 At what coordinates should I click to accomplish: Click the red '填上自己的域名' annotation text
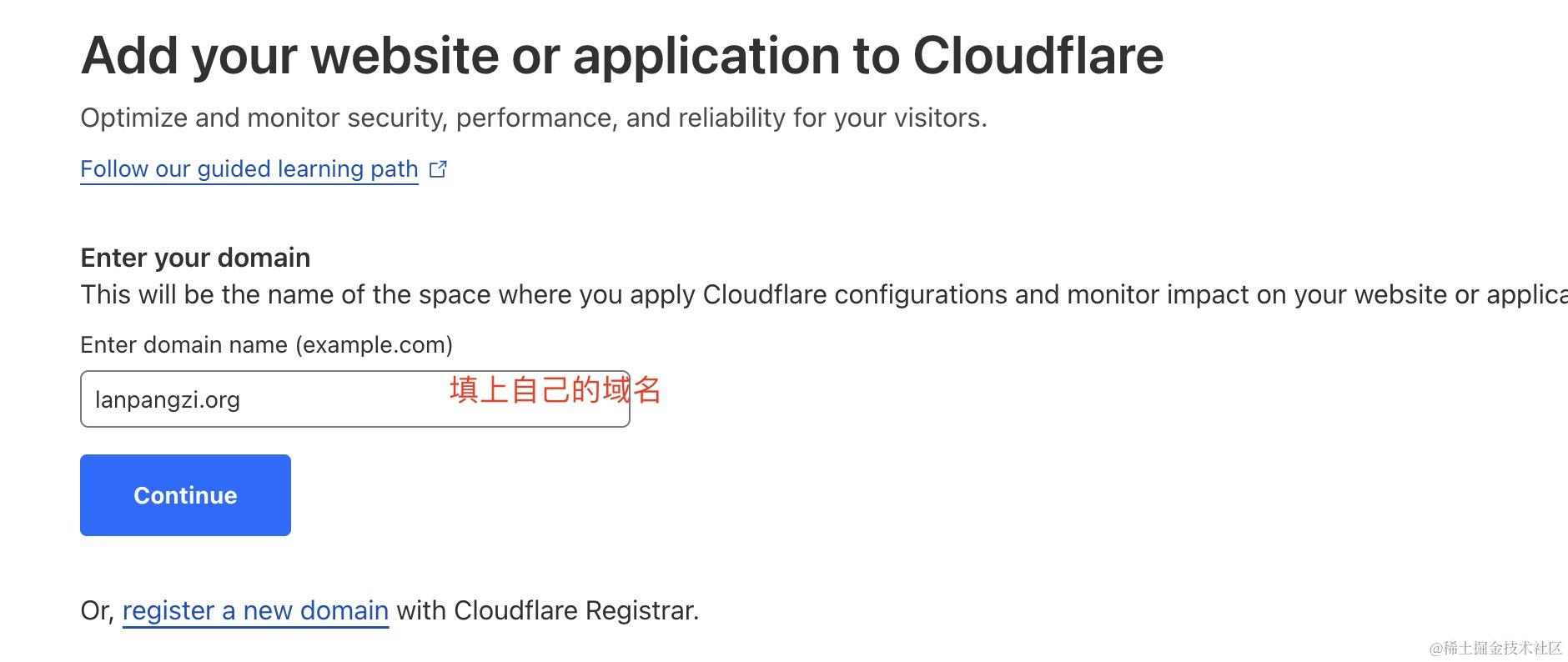[x=555, y=390]
